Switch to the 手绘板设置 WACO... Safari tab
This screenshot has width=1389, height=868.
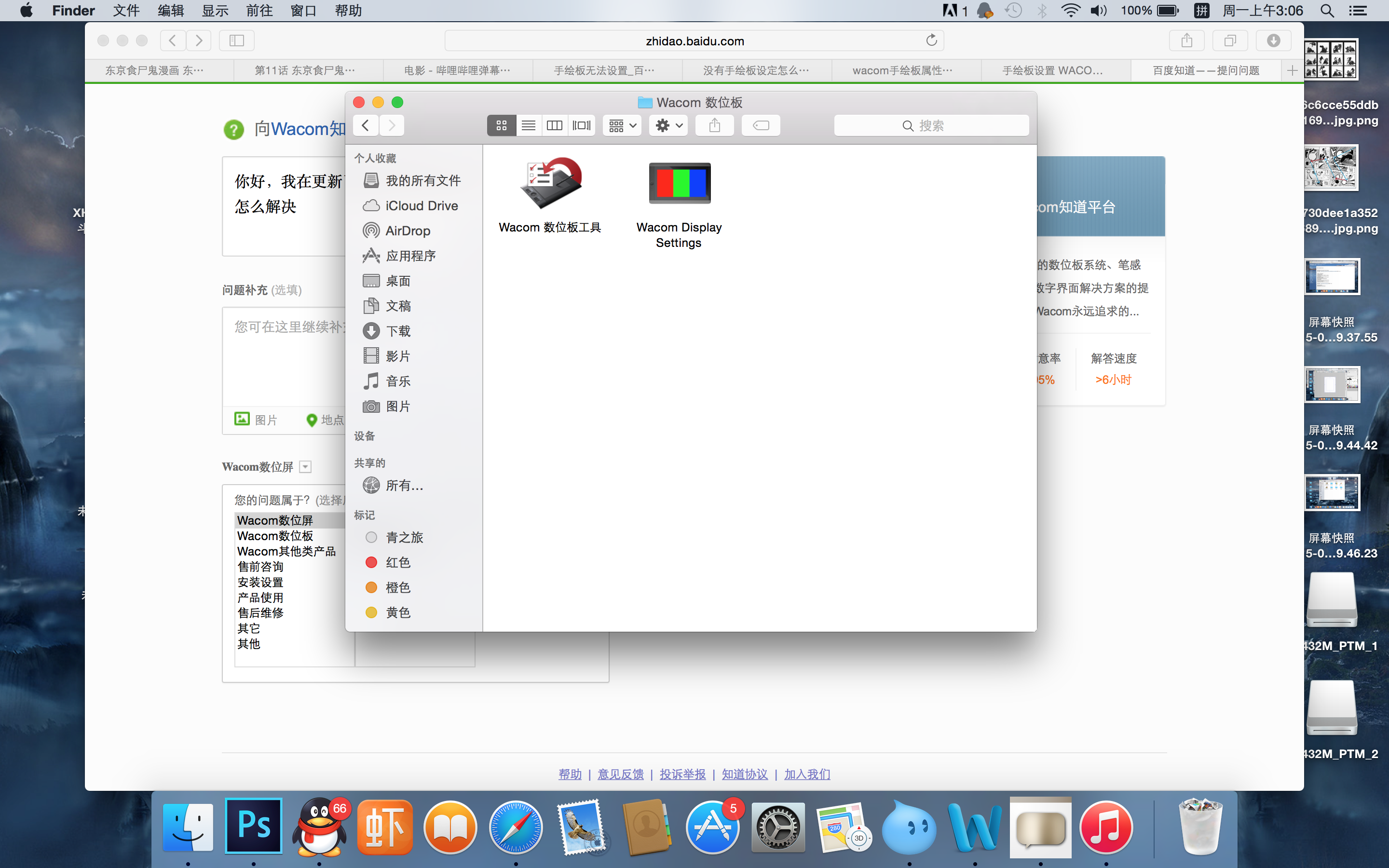pos(1052,70)
